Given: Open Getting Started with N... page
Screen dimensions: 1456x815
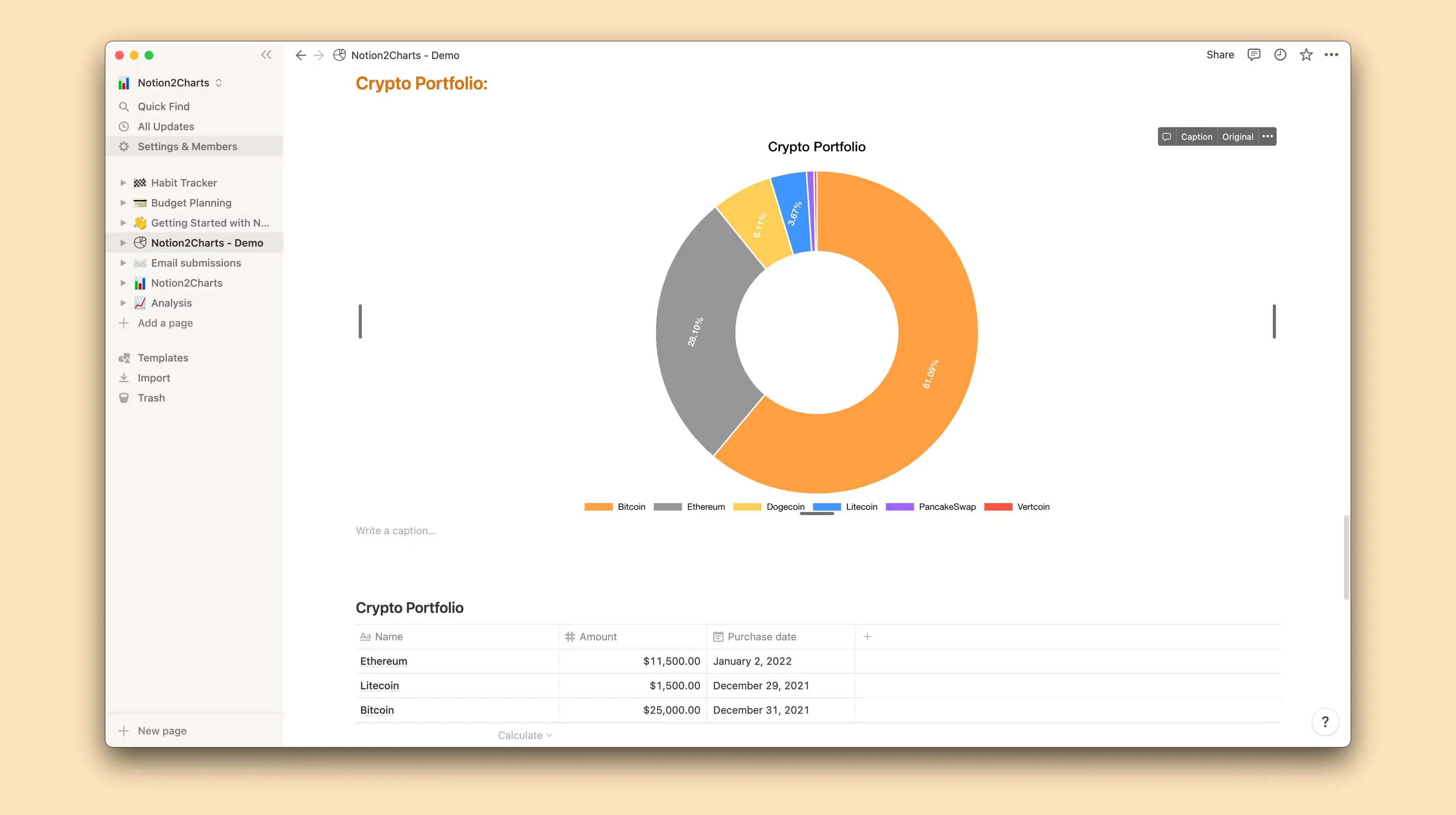Looking at the screenshot, I should 210,223.
